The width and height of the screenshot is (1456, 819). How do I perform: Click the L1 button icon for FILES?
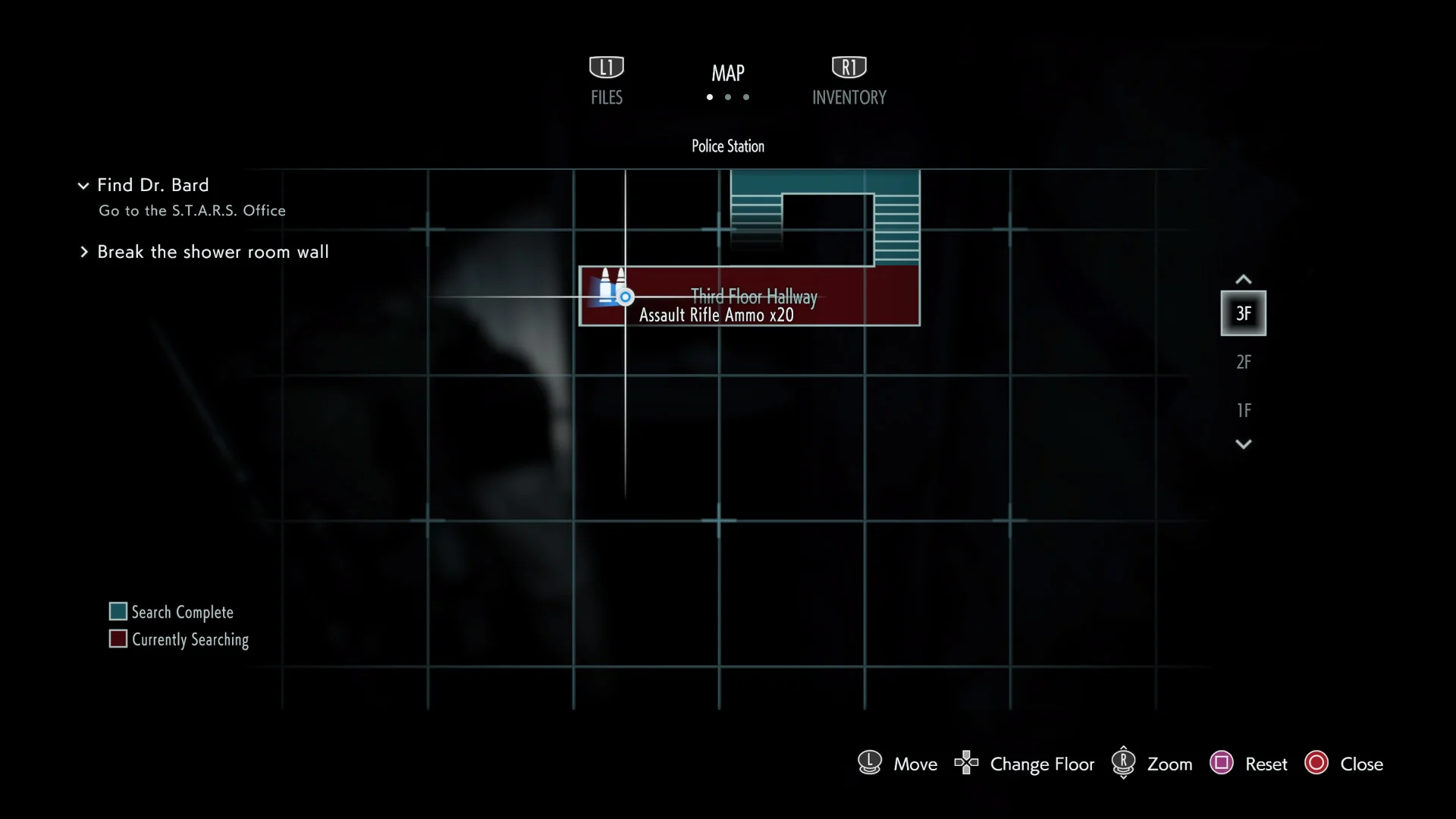605,67
